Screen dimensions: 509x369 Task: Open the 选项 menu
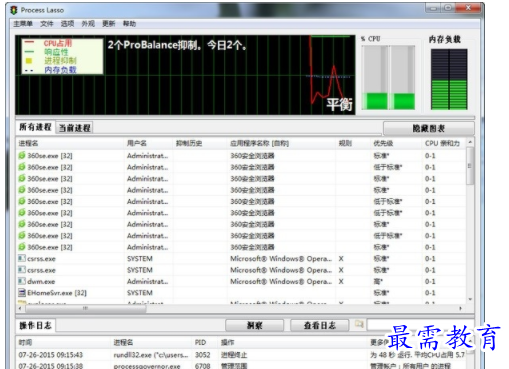point(67,24)
